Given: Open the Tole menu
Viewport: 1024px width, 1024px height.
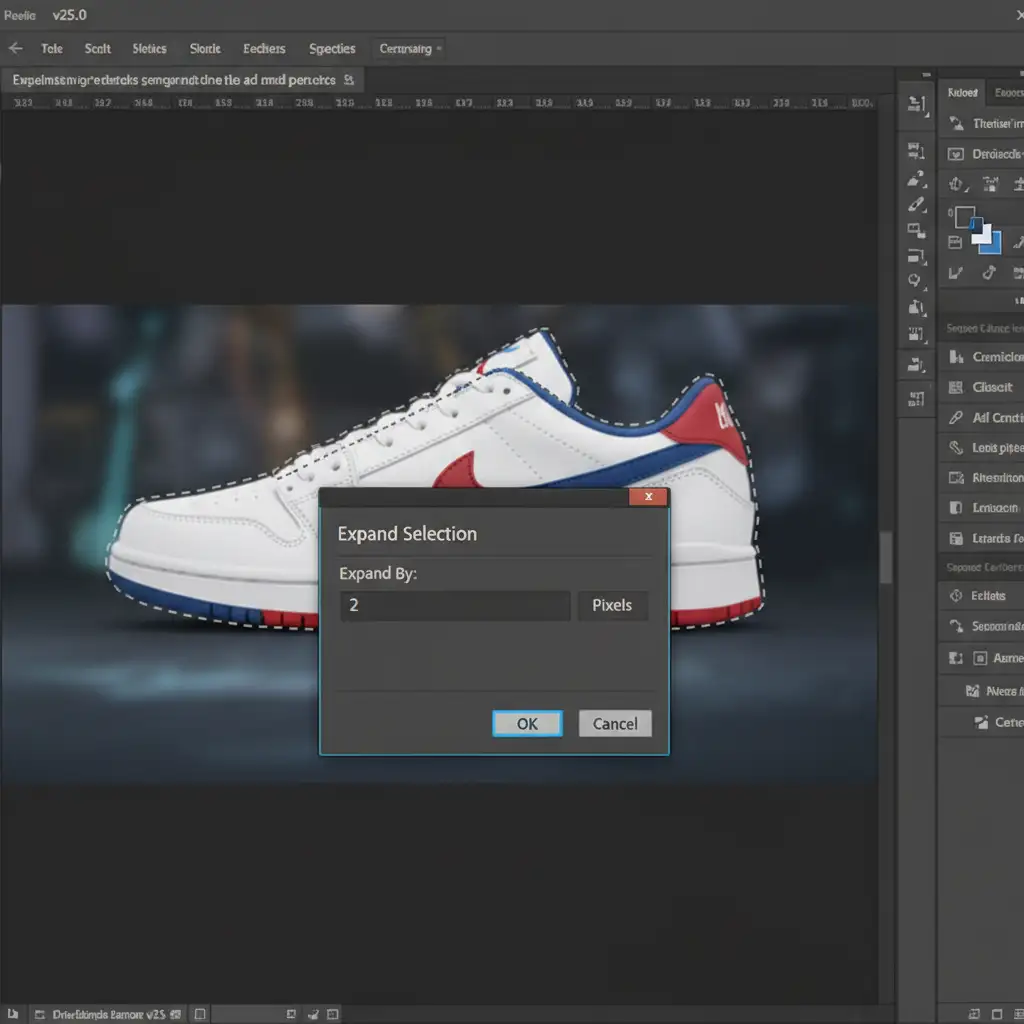Looking at the screenshot, I should 52,48.
